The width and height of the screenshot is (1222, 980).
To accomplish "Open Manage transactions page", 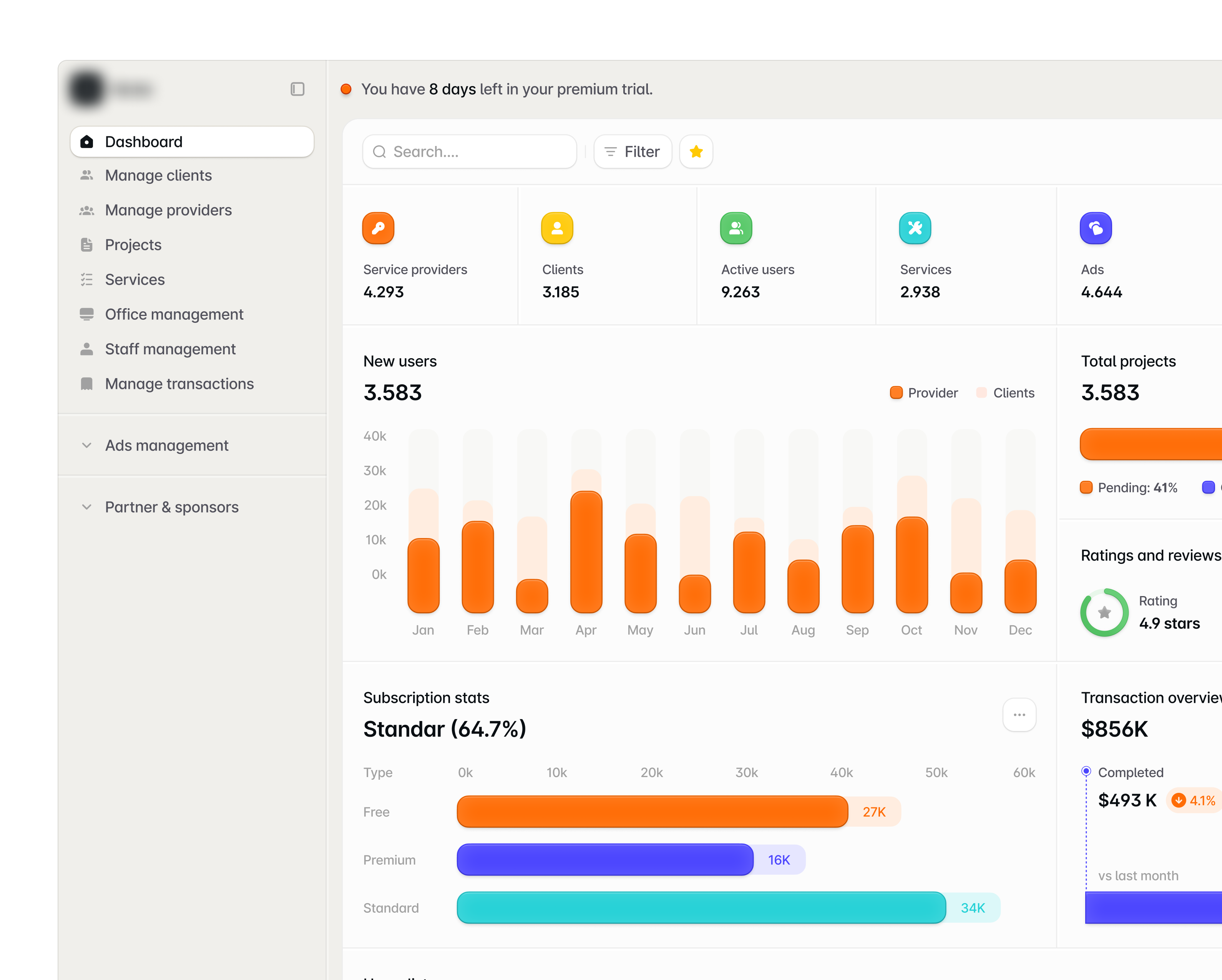I will point(179,384).
